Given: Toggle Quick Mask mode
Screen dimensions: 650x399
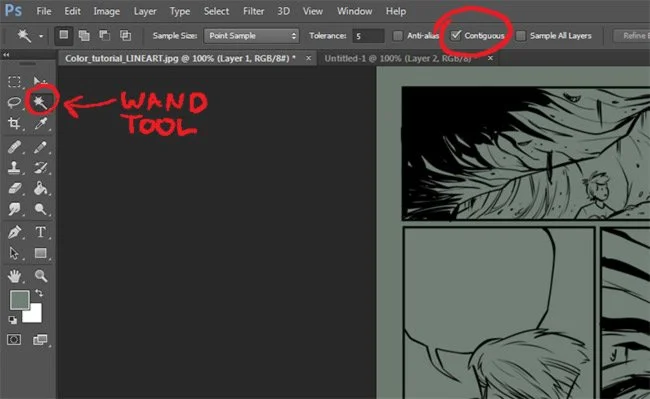Looking at the screenshot, I should click(14, 340).
